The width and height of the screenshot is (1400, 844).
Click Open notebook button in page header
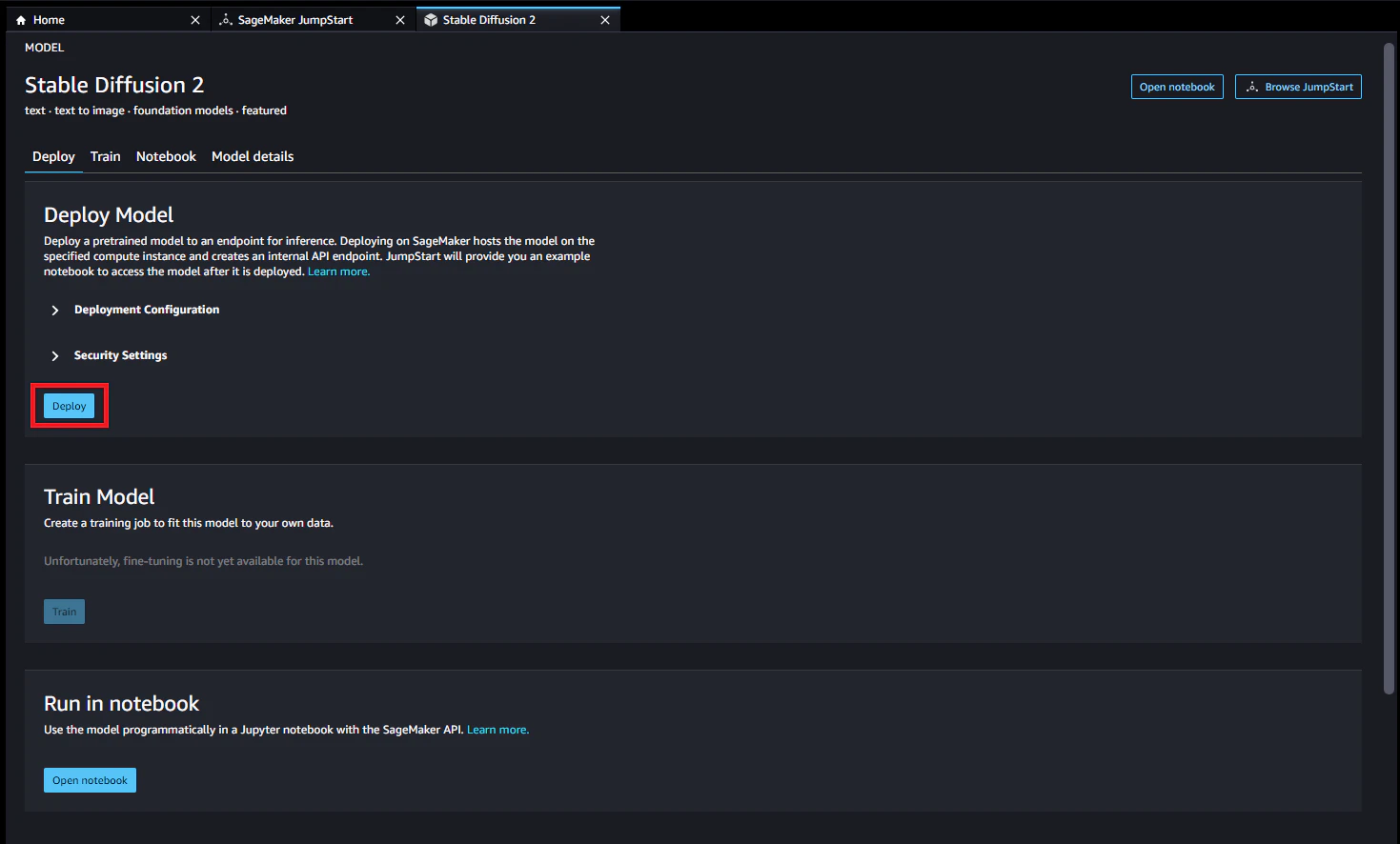pos(1177,87)
